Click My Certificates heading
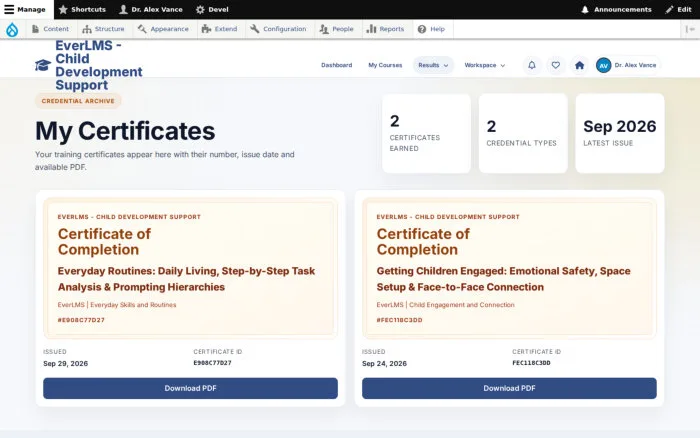 point(125,131)
